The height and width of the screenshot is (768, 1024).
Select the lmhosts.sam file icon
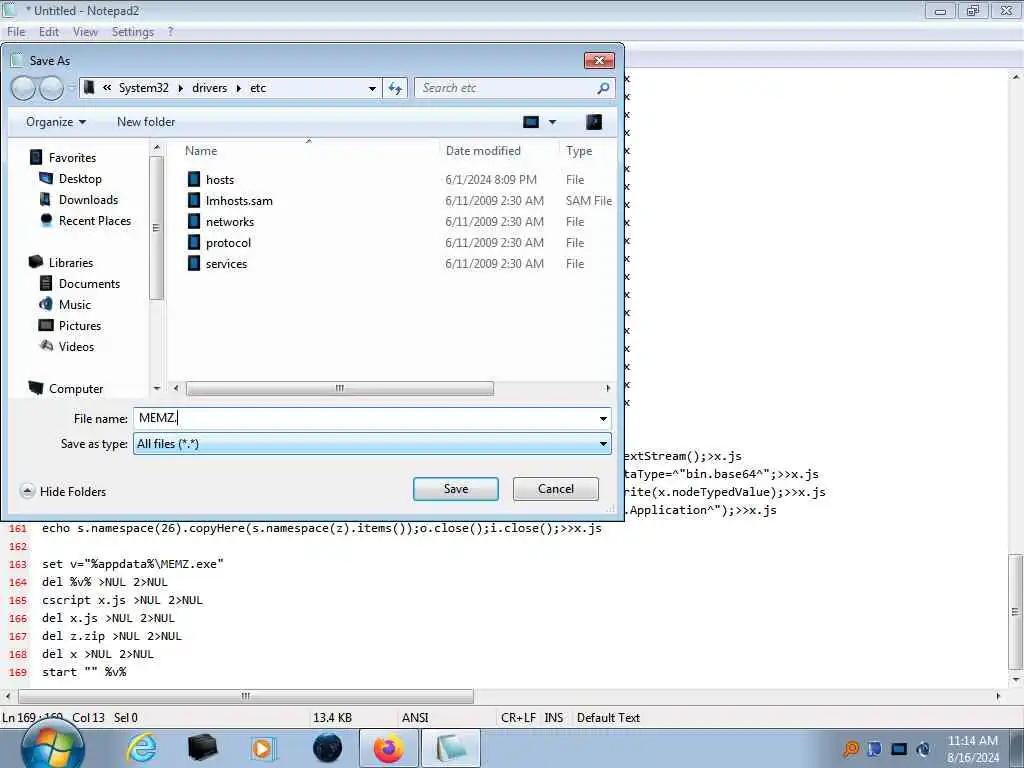193,200
